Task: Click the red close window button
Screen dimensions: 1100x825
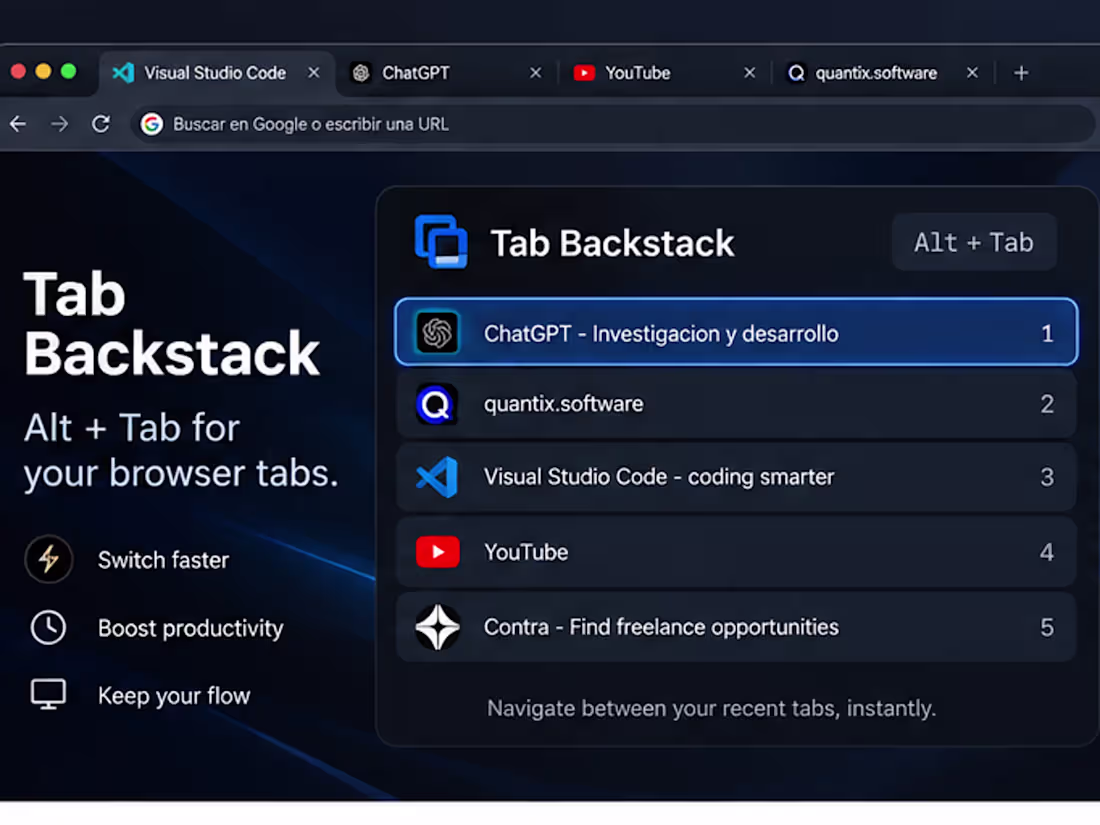Action: pyautogui.click(x=18, y=71)
